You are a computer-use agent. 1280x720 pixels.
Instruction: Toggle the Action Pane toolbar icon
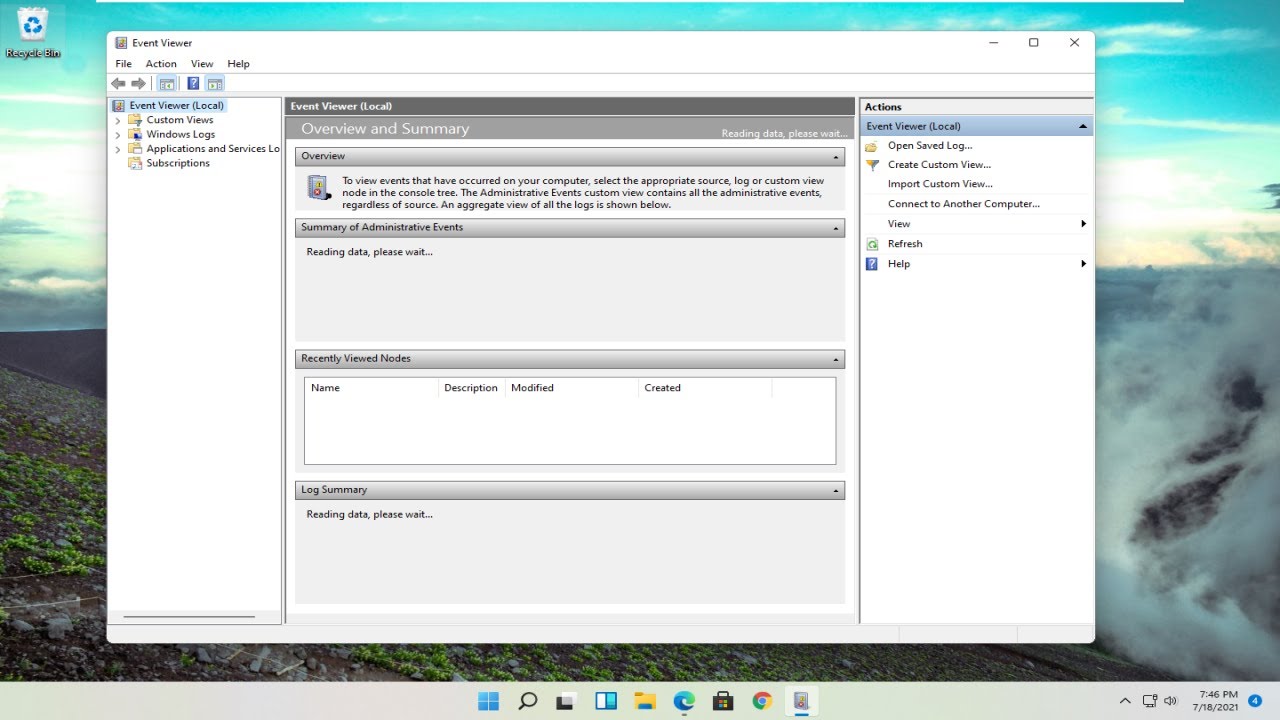click(215, 84)
